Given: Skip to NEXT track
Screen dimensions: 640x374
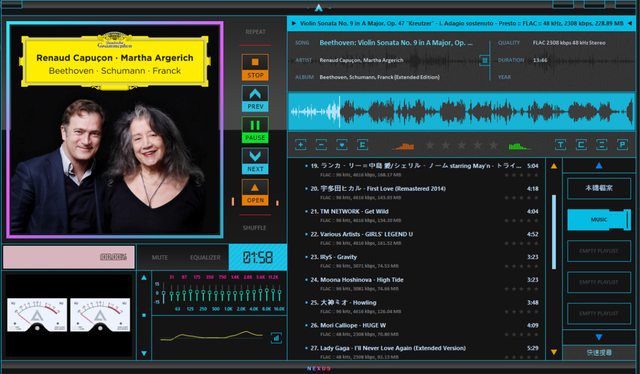Looking at the screenshot, I should [x=255, y=161].
